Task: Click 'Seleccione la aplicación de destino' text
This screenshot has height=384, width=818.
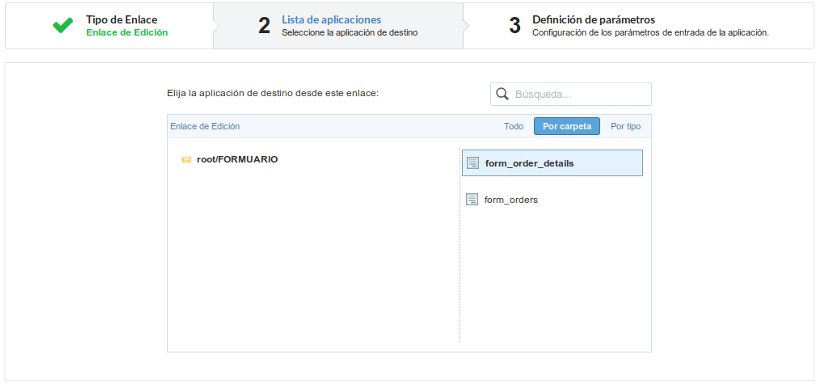Action: pyautogui.click(x=350, y=33)
